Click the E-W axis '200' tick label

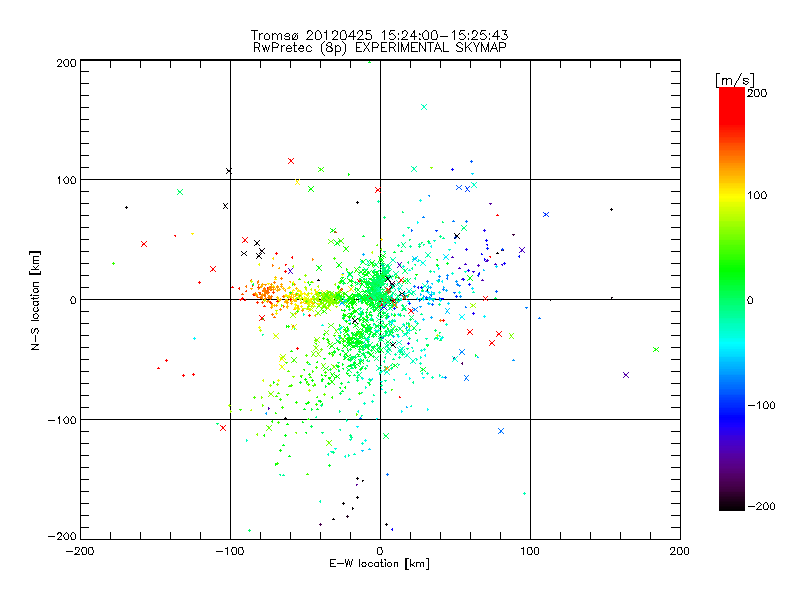coord(680,551)
